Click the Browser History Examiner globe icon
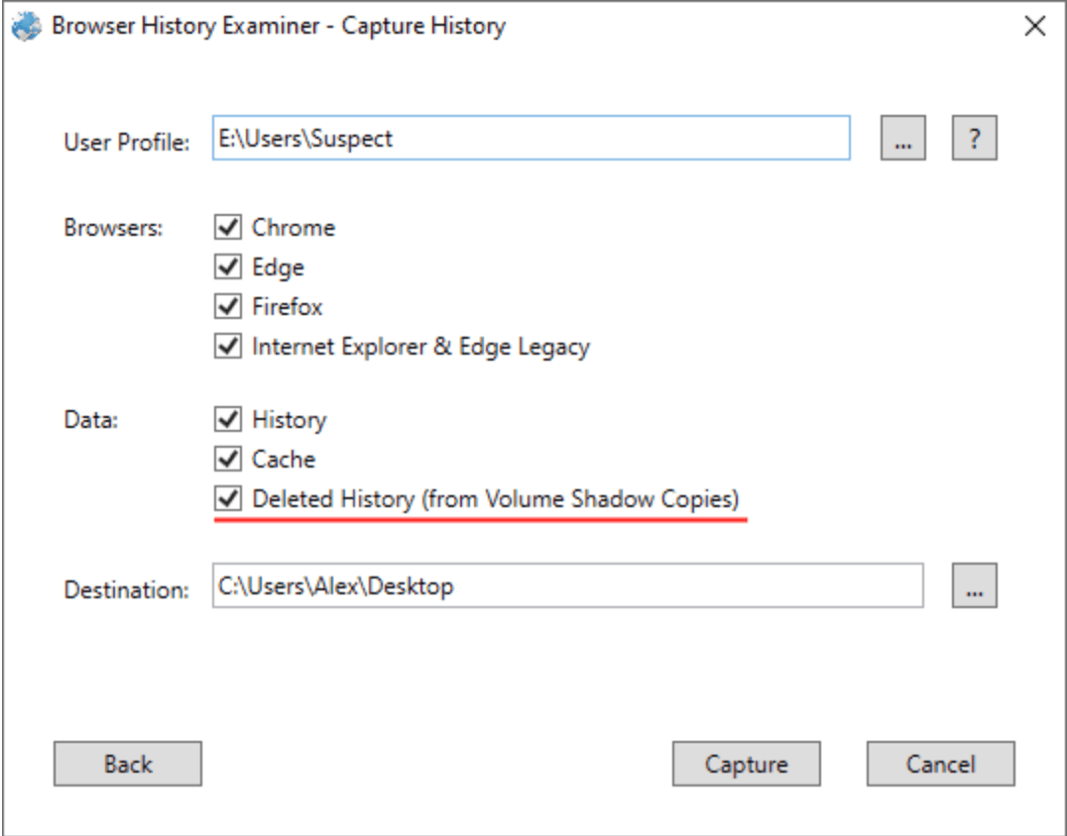 (x=27, y=27)
